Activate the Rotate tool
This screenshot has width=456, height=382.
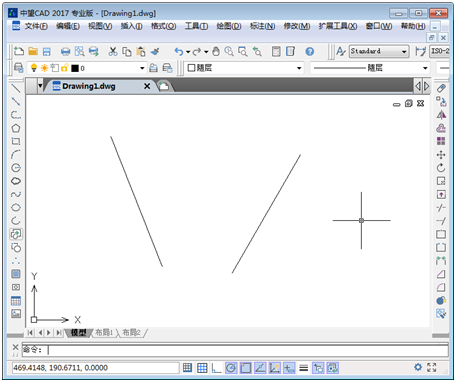[441, 168]
